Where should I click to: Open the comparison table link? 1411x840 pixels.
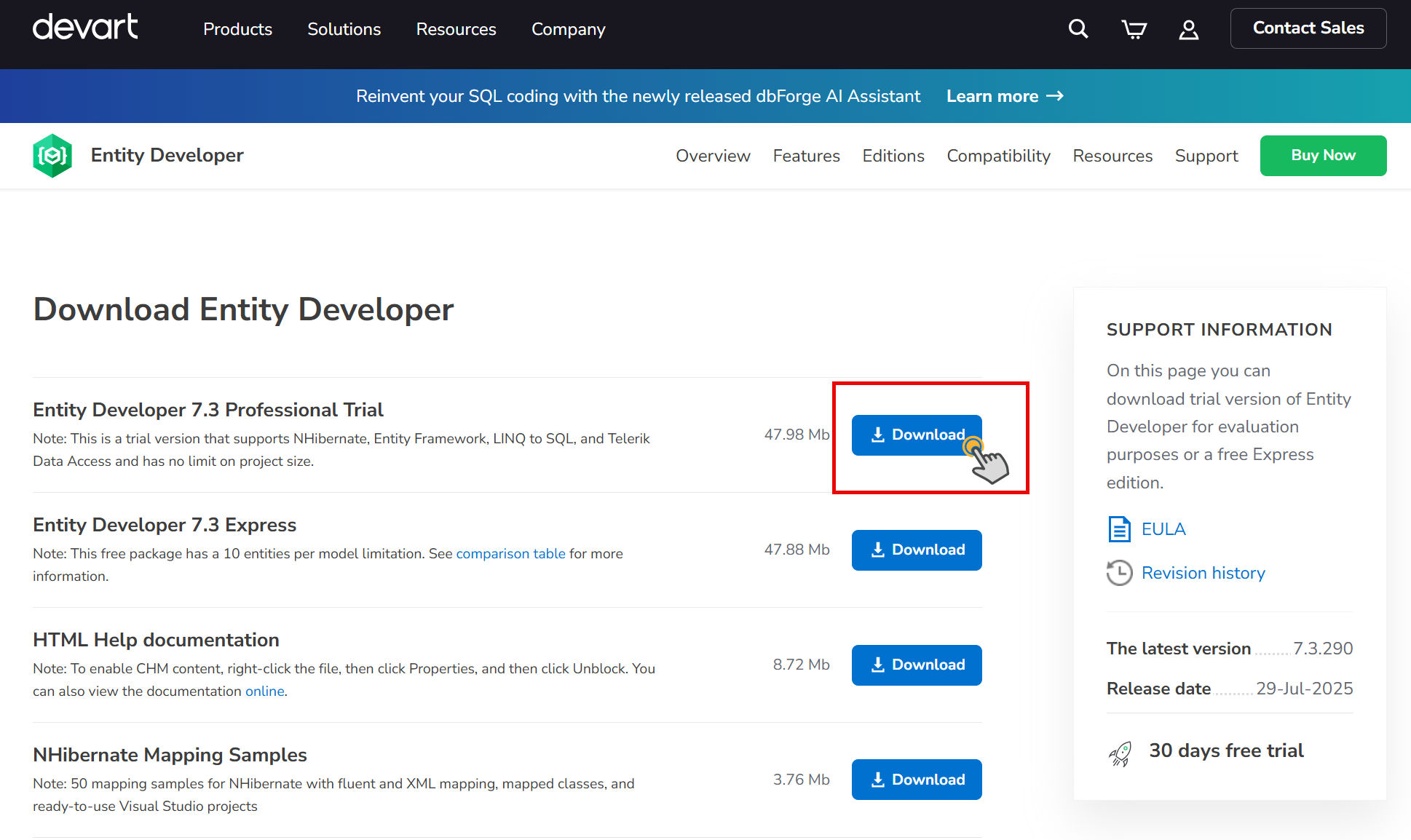click(x=510, y=553)
